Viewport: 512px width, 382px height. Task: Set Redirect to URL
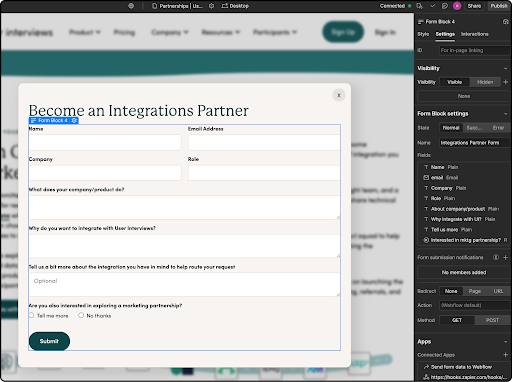click(498, 291)
